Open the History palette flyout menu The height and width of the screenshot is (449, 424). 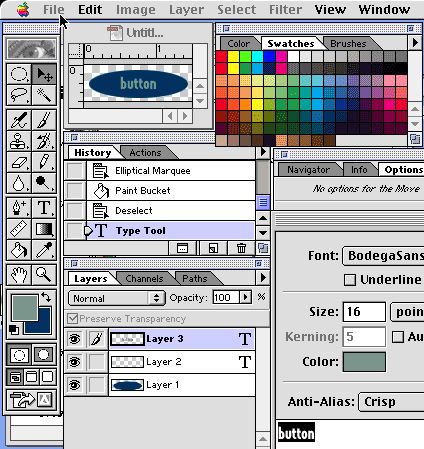click(x=263, y=152)
